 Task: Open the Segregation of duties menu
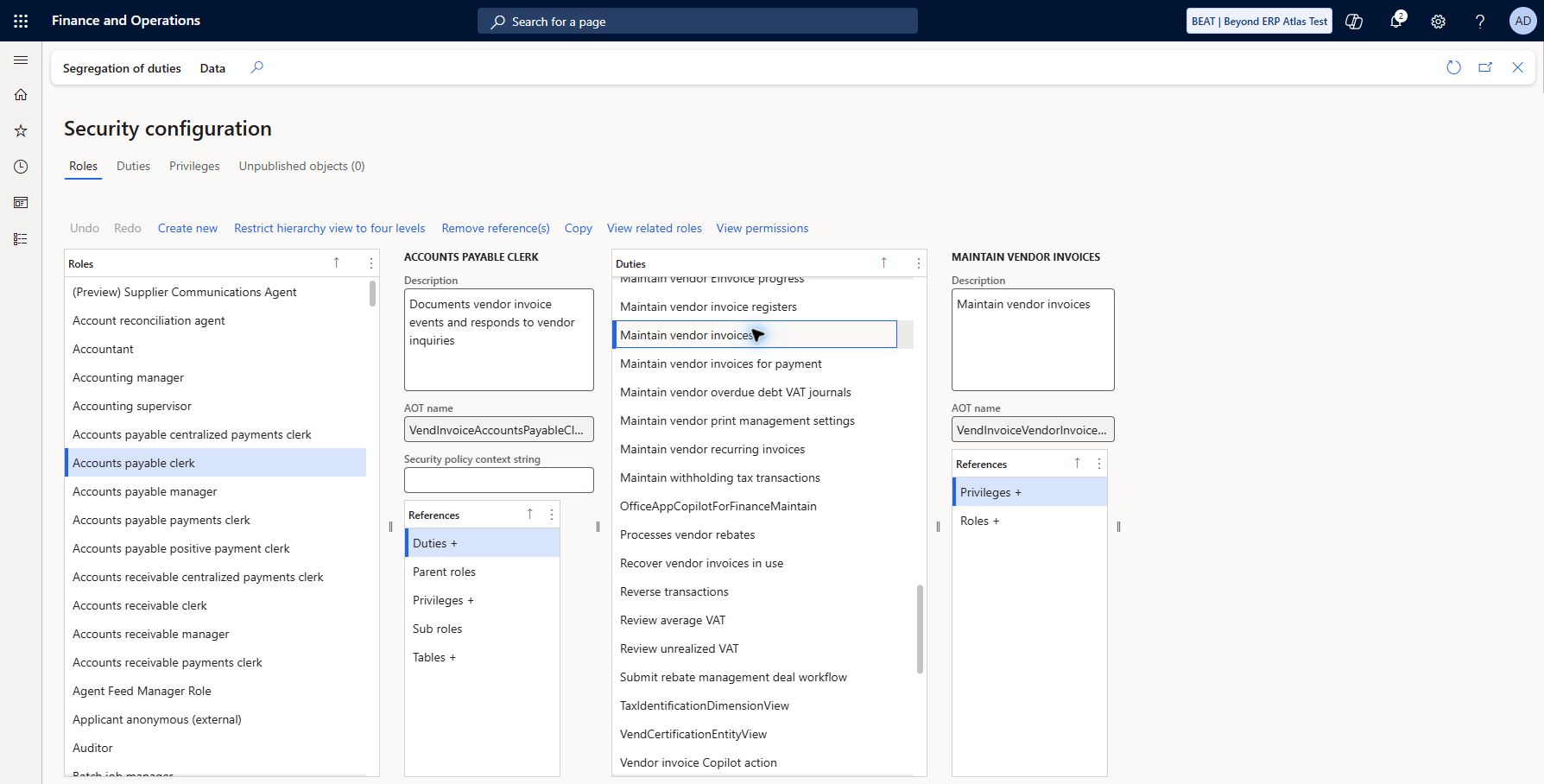(122, 68)
